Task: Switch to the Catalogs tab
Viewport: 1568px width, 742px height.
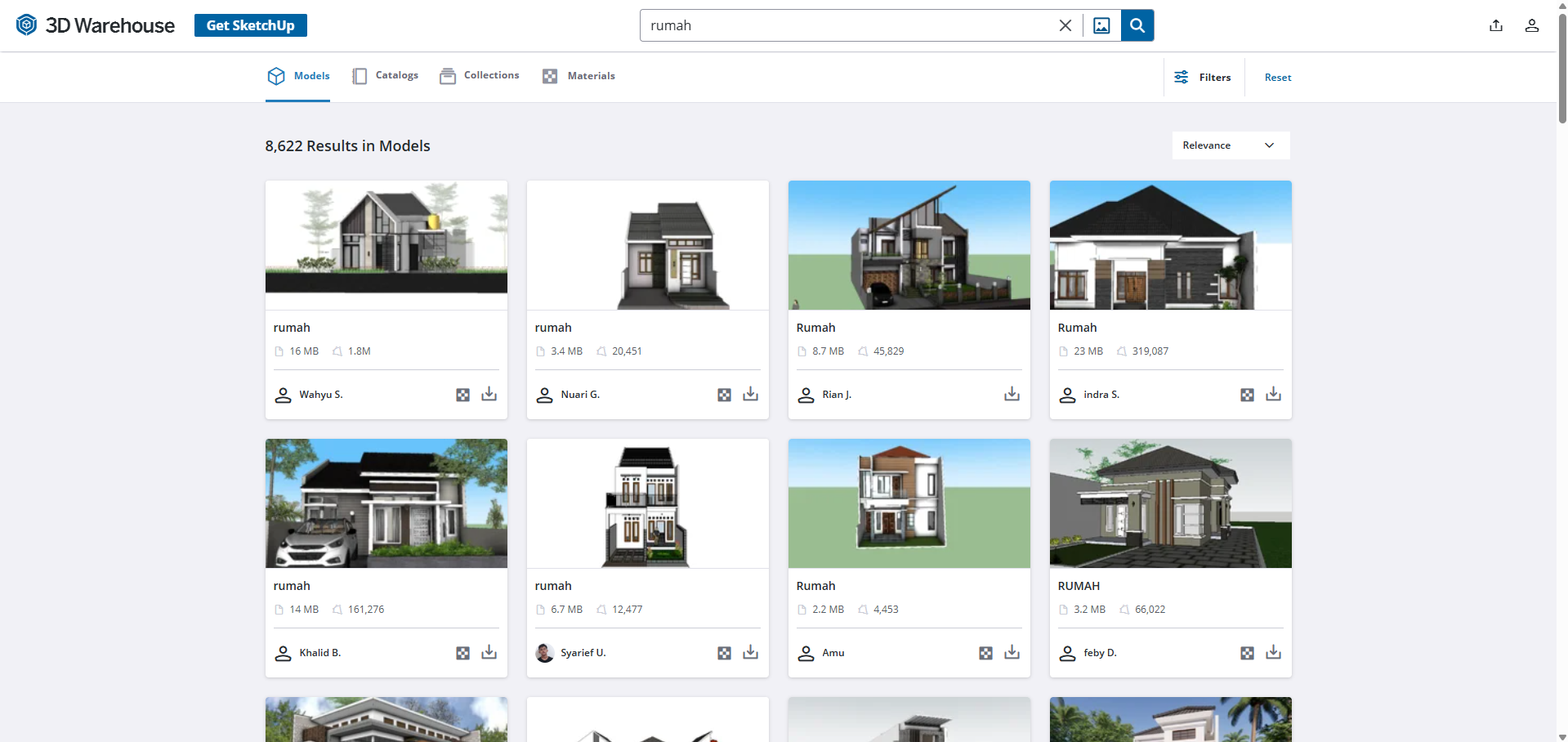Action: coord(385,76)
